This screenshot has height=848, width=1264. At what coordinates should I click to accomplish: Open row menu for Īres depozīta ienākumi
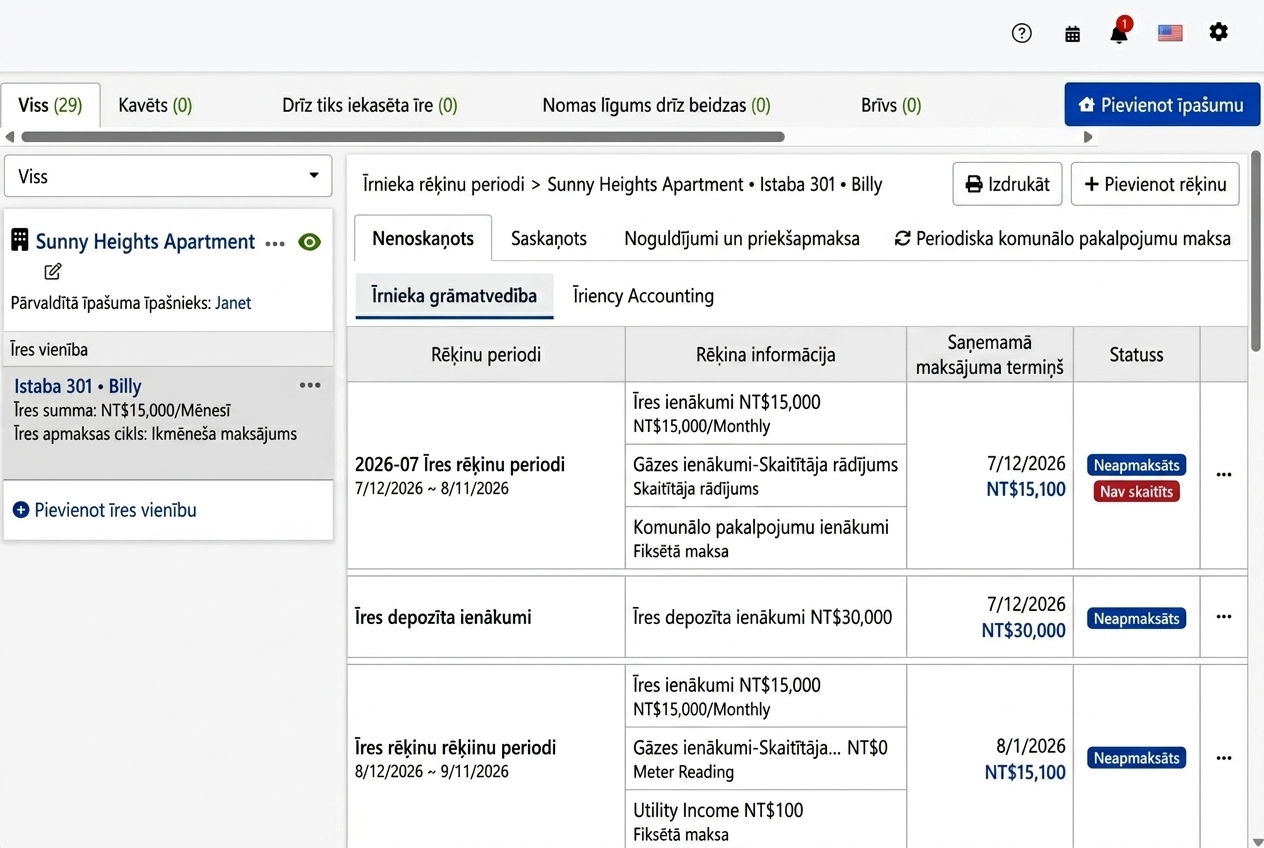click(x=1224, y=617)
